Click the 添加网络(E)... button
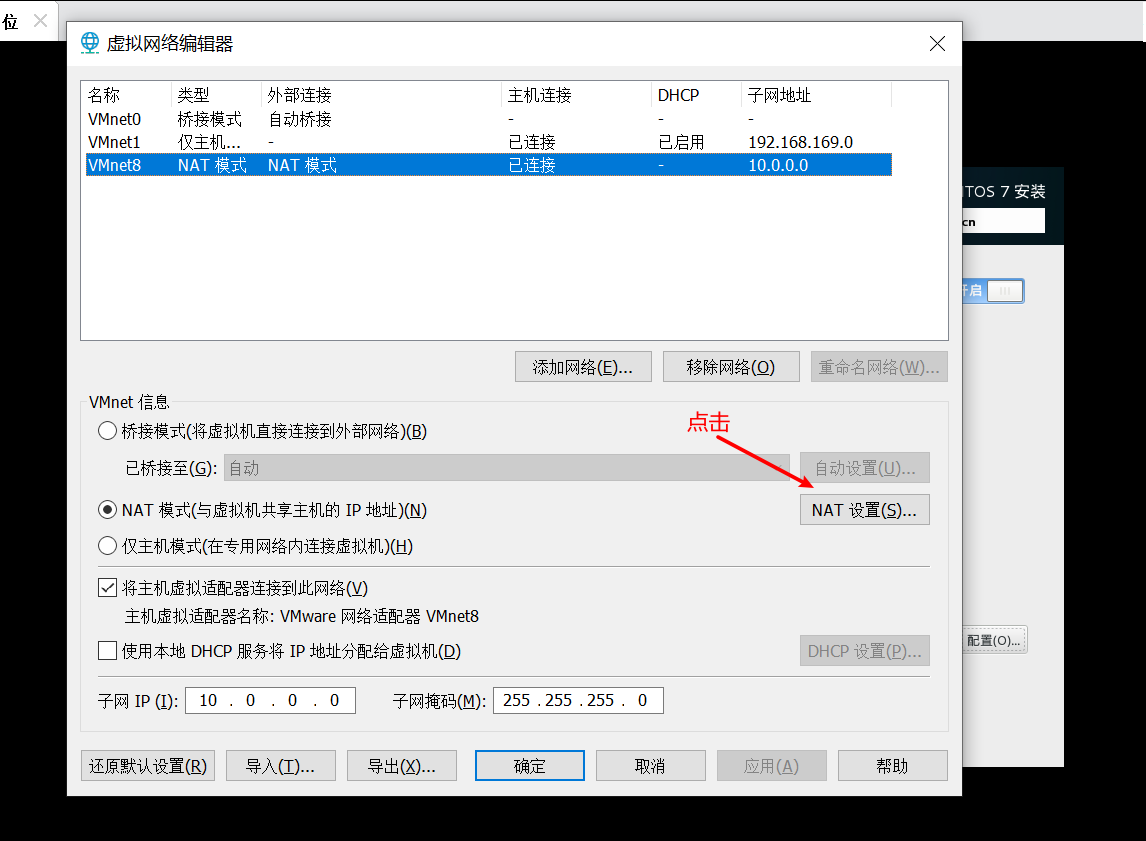 583,367
